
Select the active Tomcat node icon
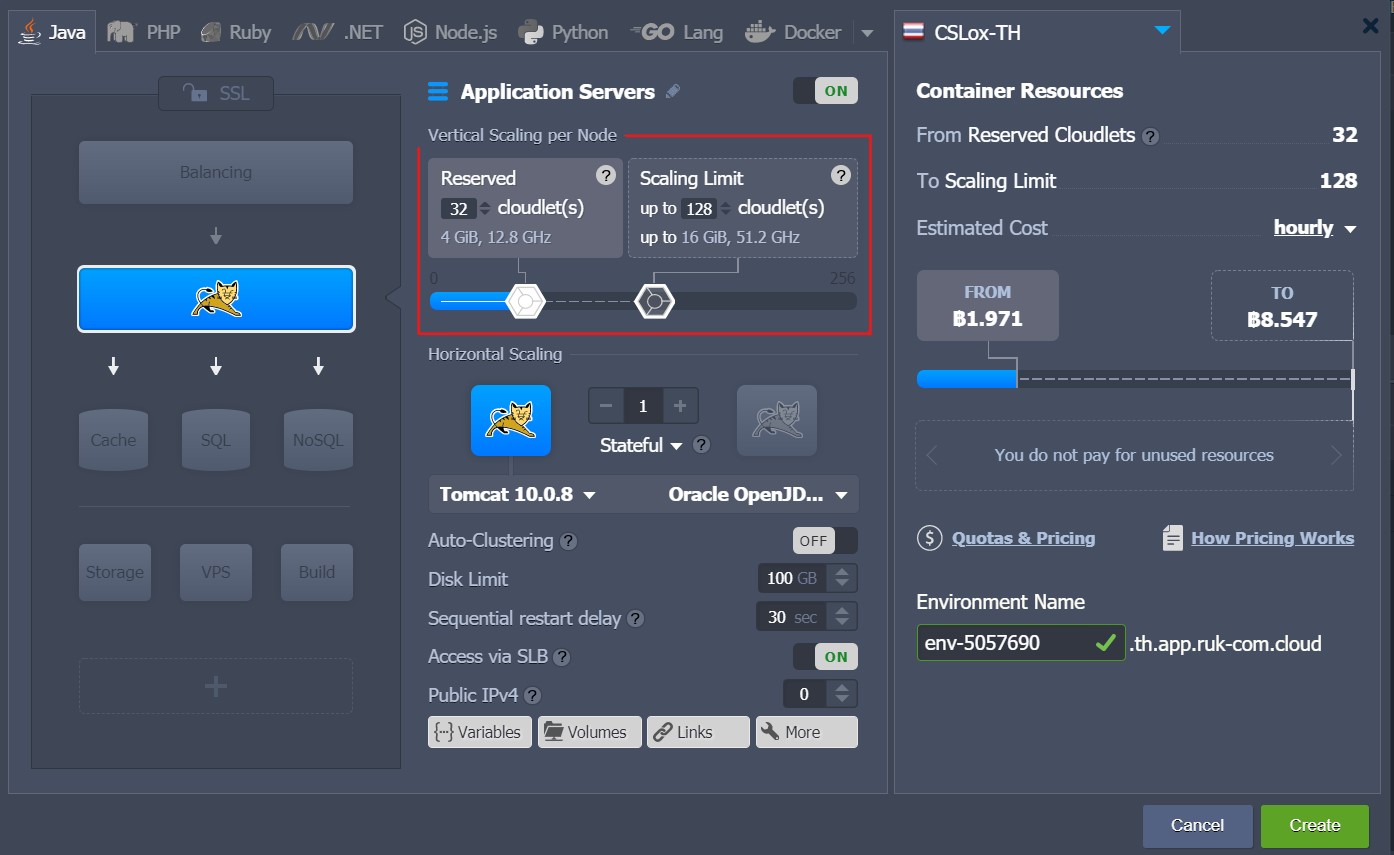tap(511, 420)
